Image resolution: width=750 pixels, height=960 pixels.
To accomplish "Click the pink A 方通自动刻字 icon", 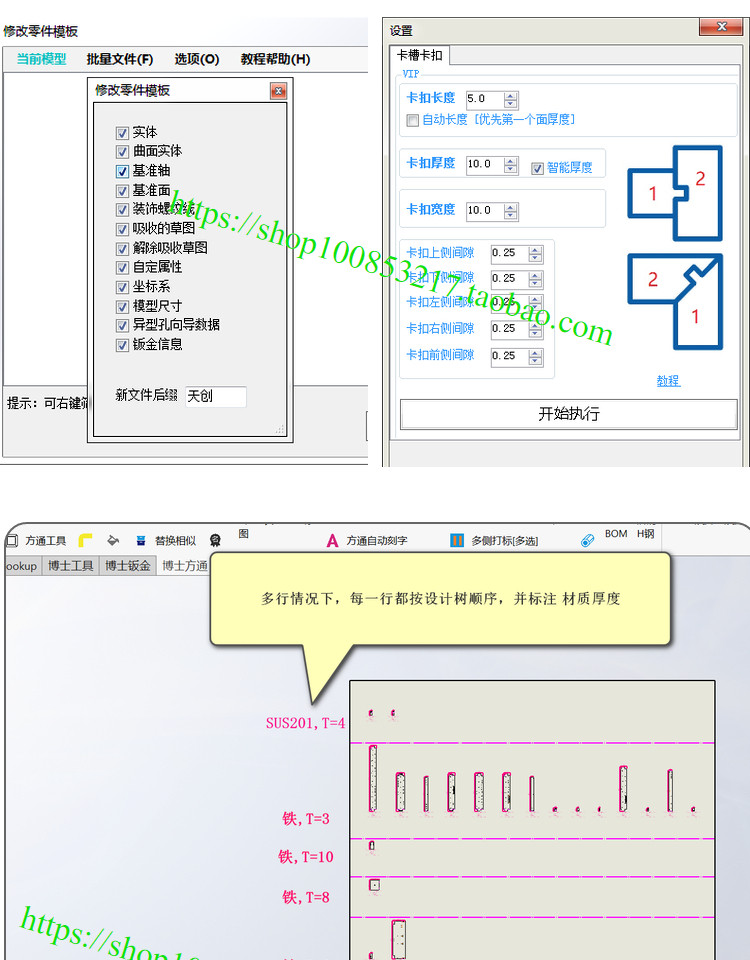I will click(332, 541).
